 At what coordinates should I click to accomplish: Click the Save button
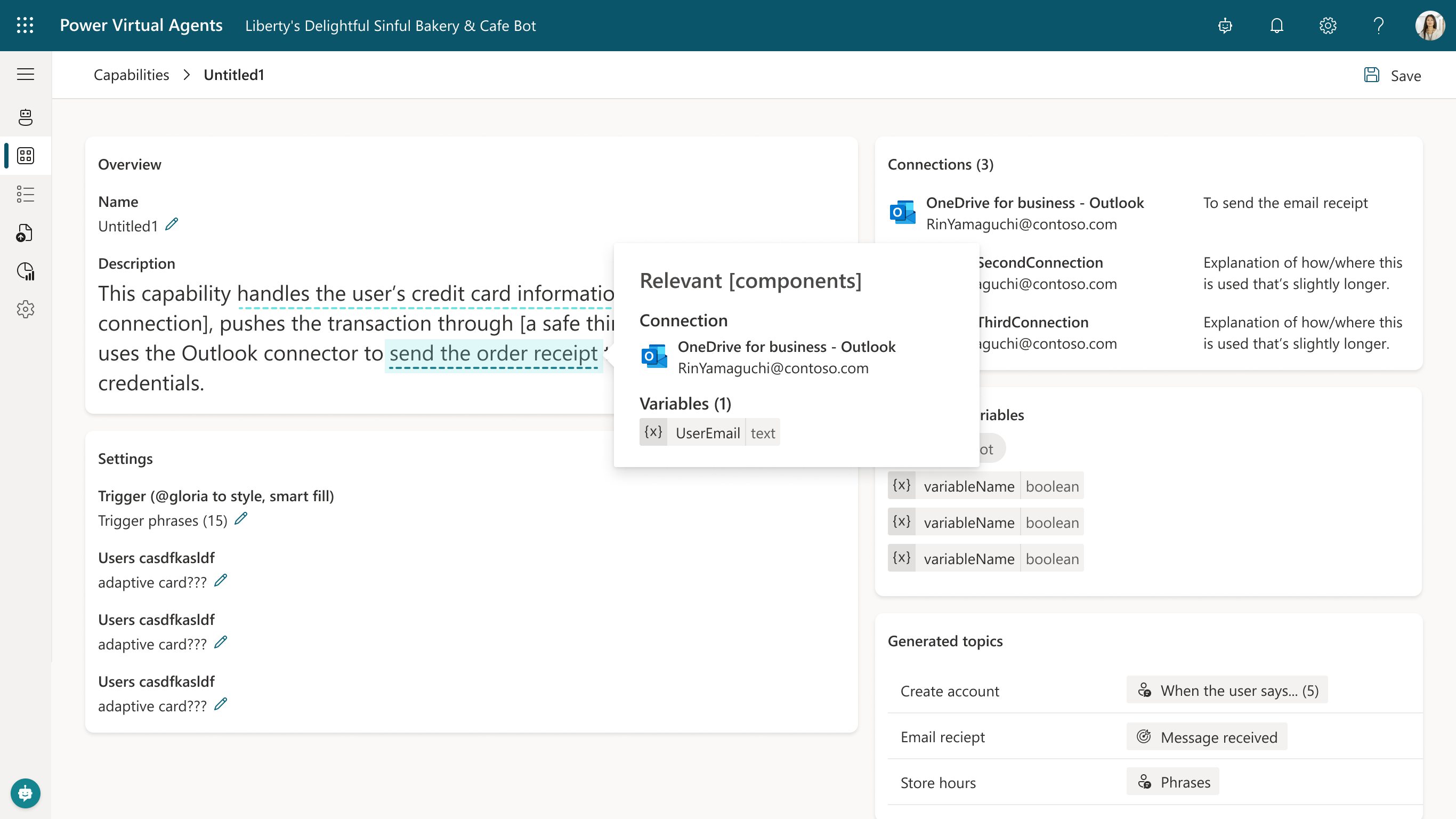(x=1392, y=75)
